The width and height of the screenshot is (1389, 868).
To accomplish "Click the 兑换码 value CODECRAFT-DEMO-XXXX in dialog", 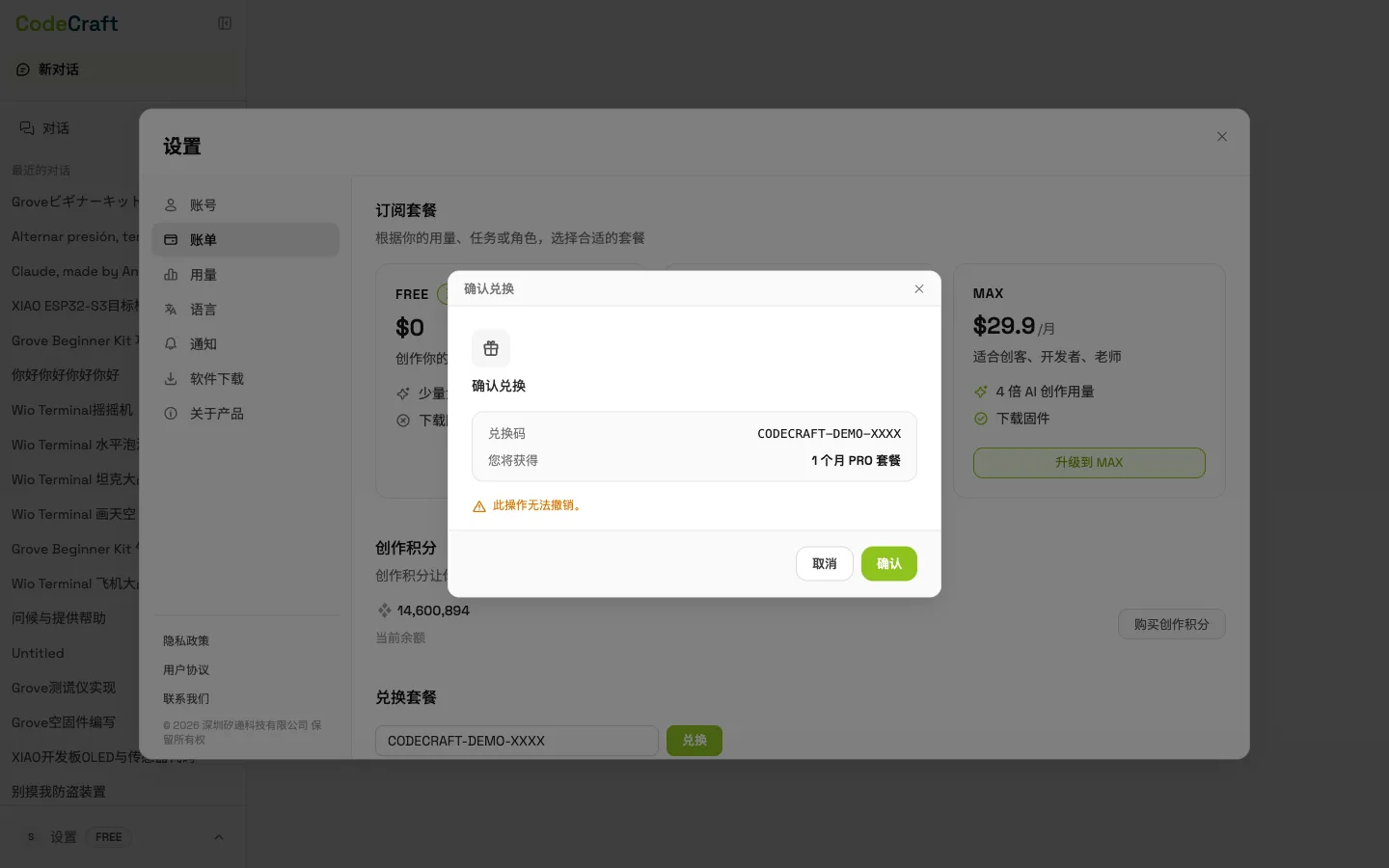I will [829, 434].
